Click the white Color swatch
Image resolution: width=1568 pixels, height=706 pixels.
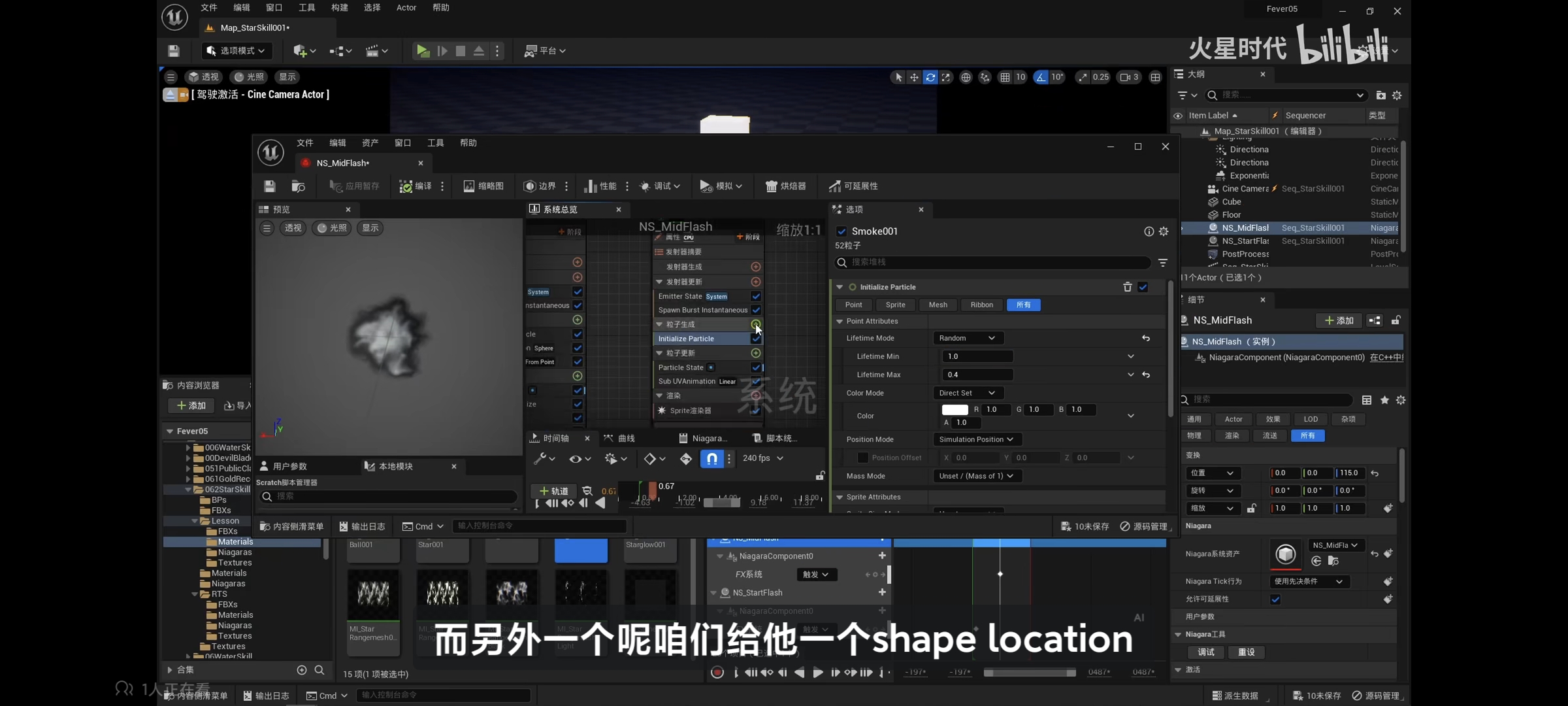click(955, 410)
